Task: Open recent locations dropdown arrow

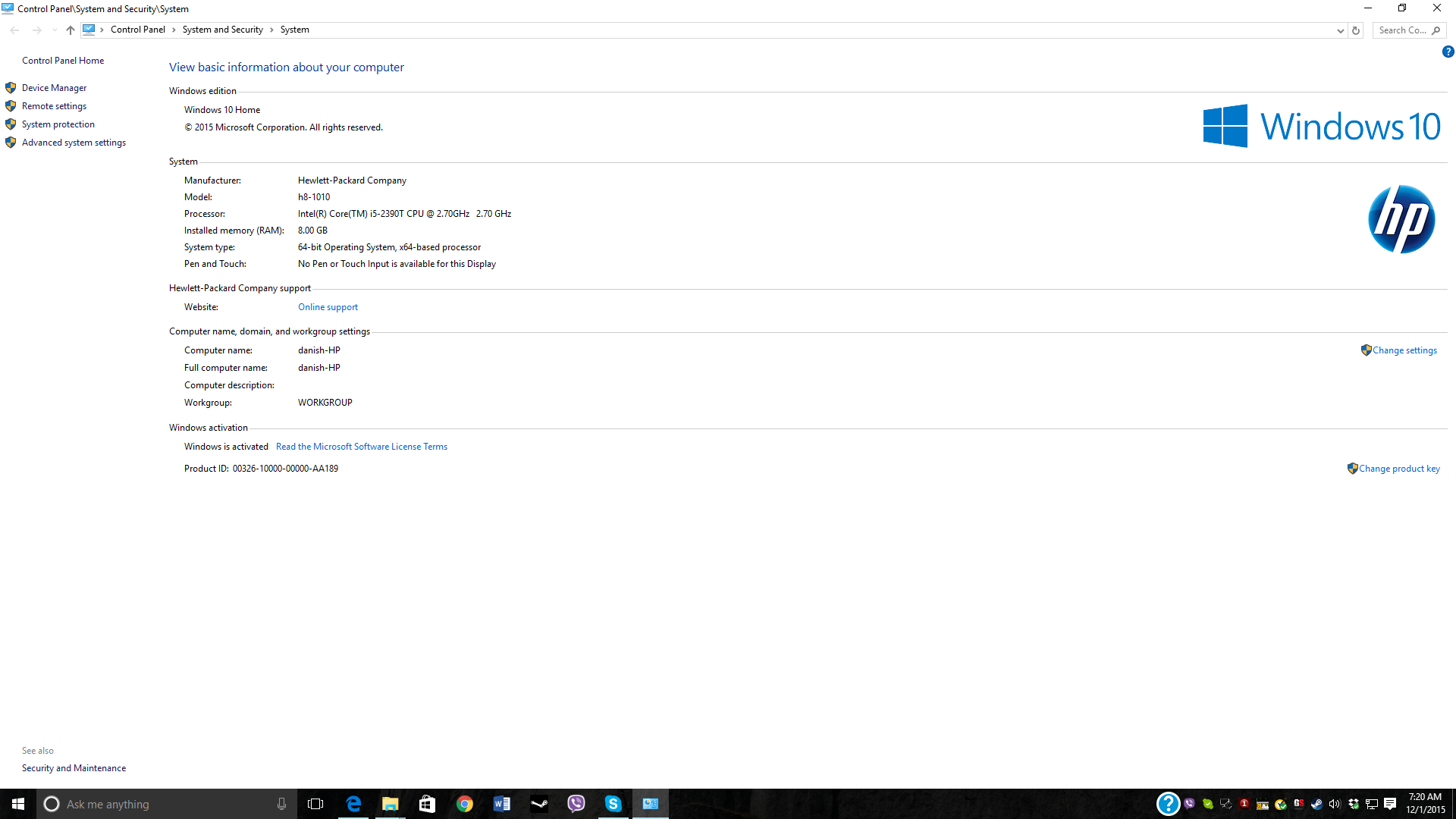Action: 54,30
